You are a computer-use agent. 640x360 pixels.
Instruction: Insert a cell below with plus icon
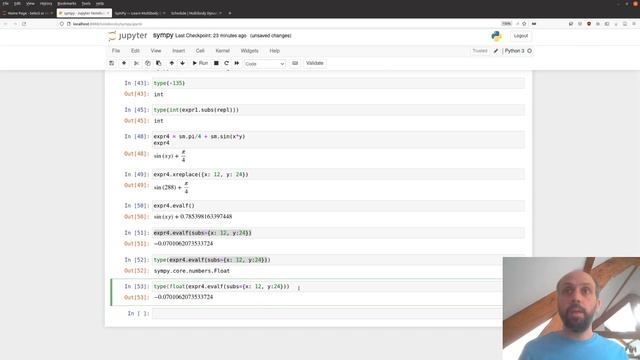coord(124,63)
